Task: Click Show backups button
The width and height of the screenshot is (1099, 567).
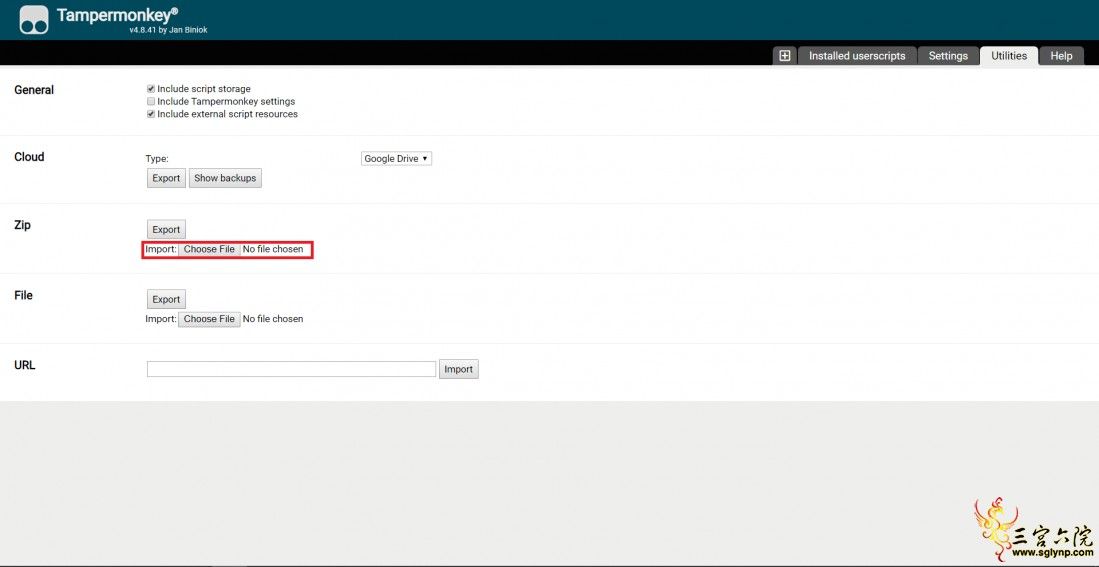Action: point(225,178)
